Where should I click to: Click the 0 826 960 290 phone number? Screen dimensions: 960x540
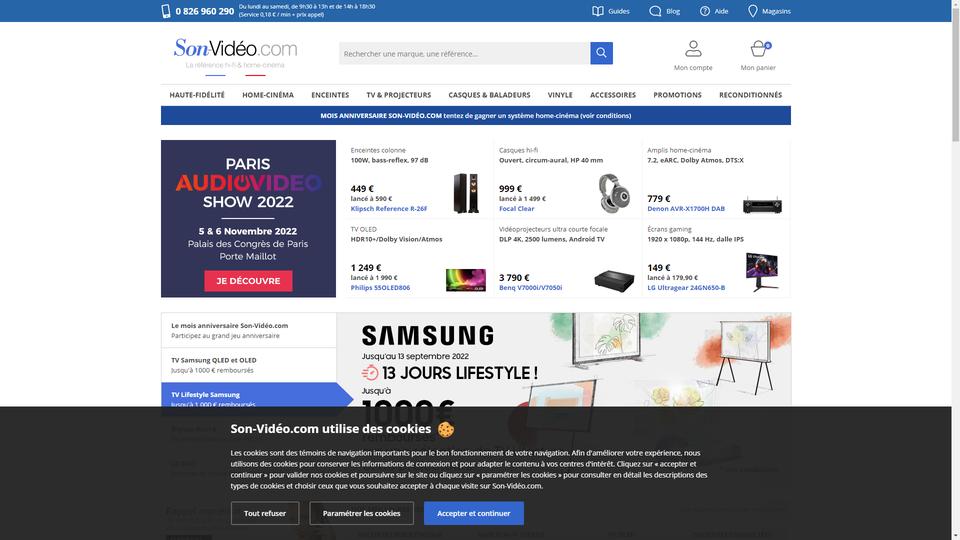[x=204, y=11]
